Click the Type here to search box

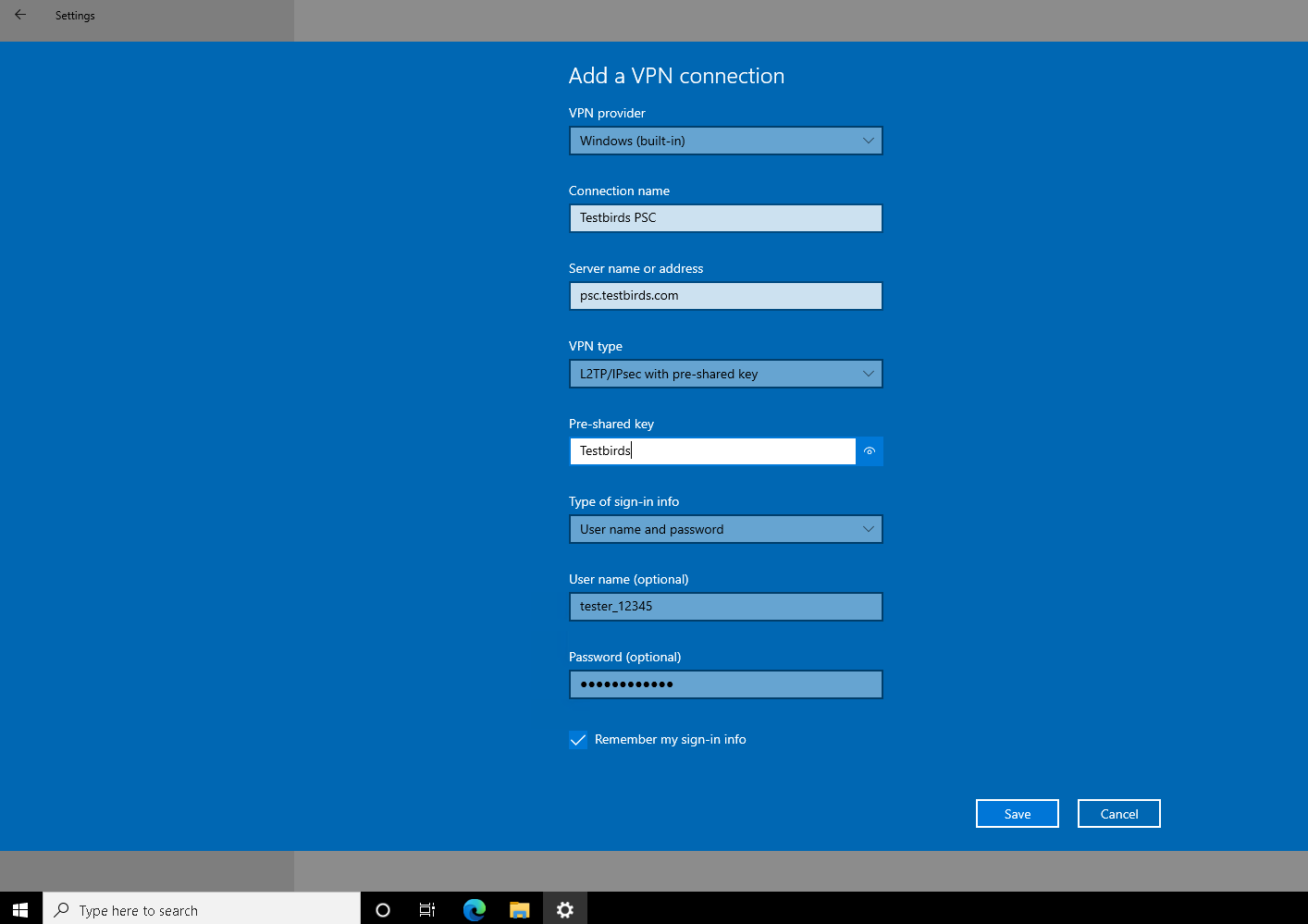[x=202, y=910]
